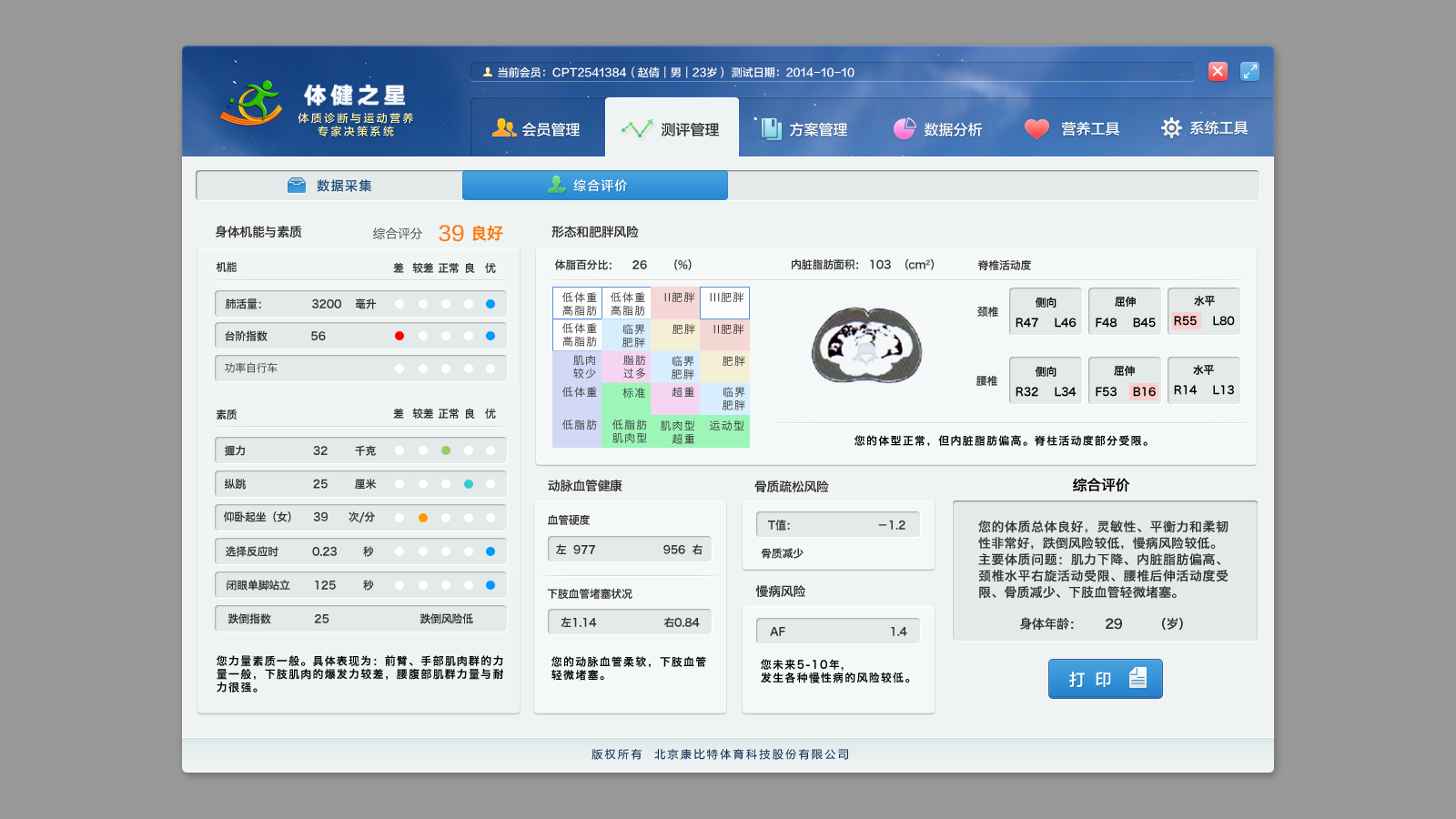Click the 肺活量 value 3200 field
This screenshot has height=819, width=1456.
click(326, 304)
